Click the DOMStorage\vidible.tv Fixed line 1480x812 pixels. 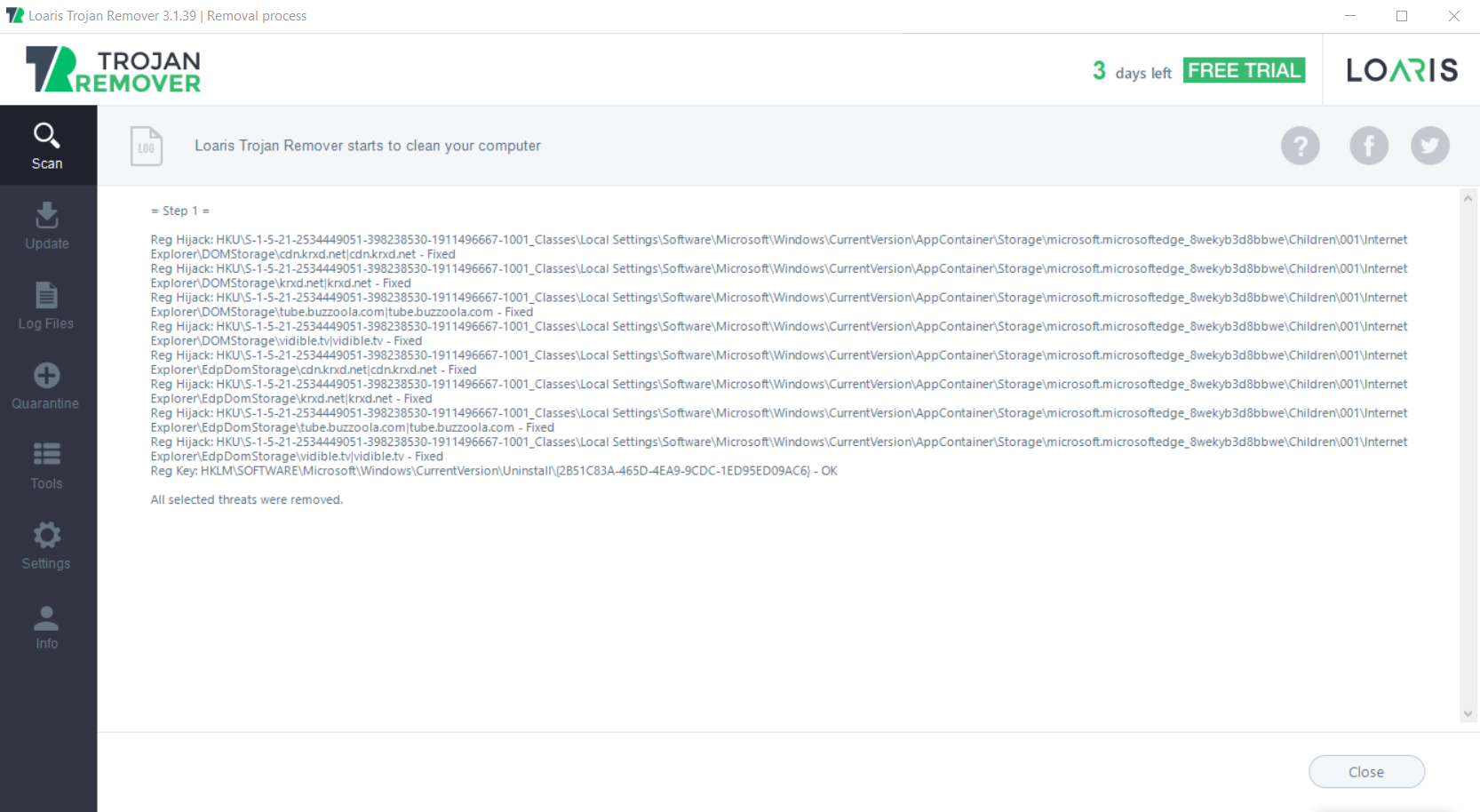286,341
